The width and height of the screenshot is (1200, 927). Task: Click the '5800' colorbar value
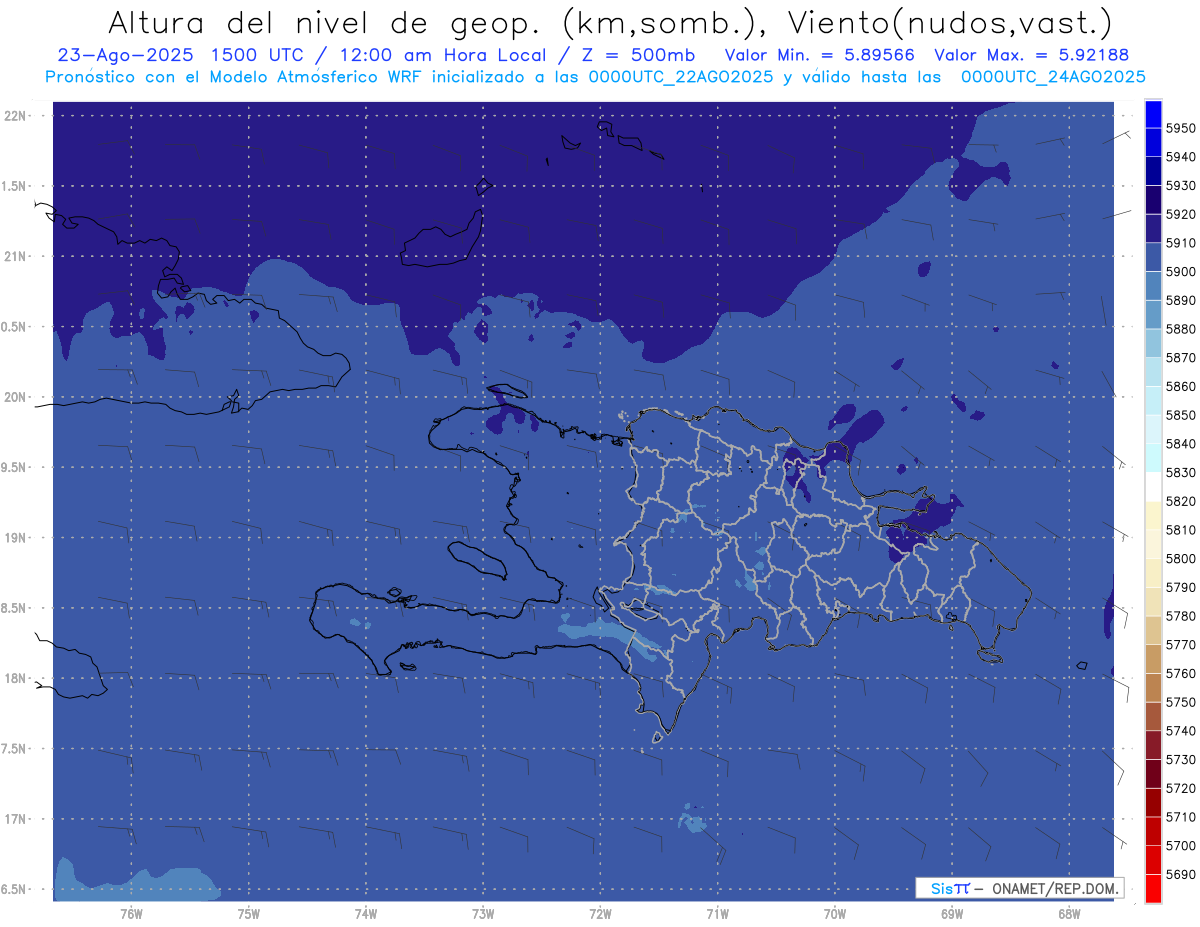tap(1181, 558)
